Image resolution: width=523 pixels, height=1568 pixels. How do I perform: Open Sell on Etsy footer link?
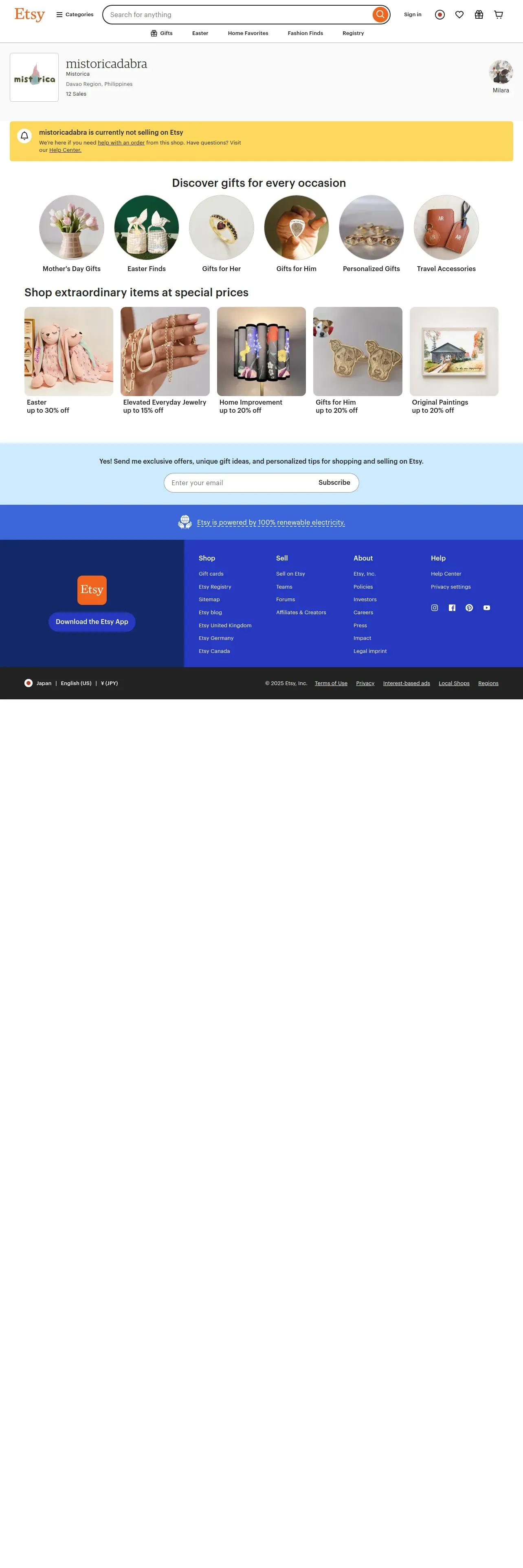click(290, 574)
